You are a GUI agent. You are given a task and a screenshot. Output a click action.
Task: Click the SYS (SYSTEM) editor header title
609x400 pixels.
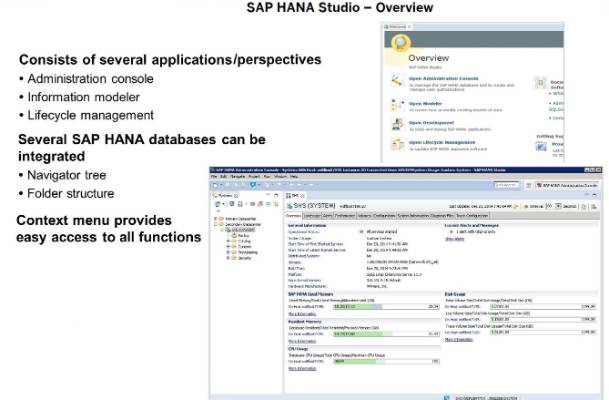click(x=315, y=205)
